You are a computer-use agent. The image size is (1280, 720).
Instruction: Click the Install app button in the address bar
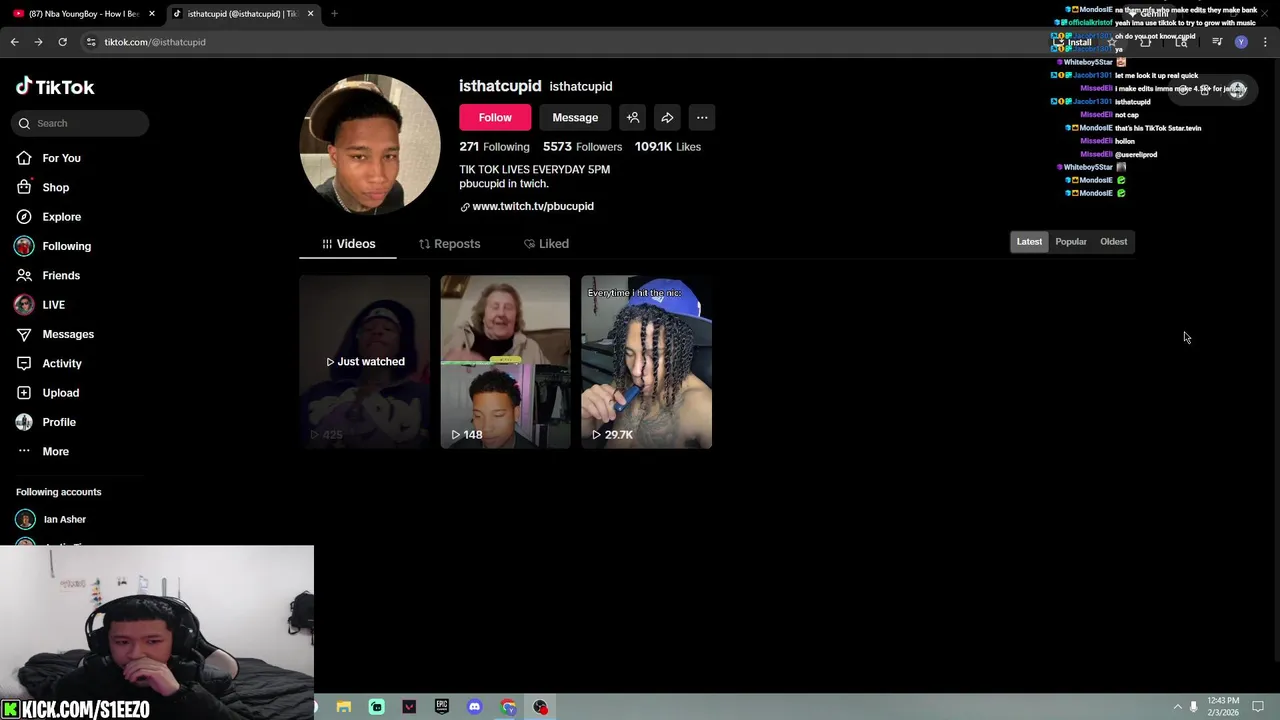(1072, 42)
